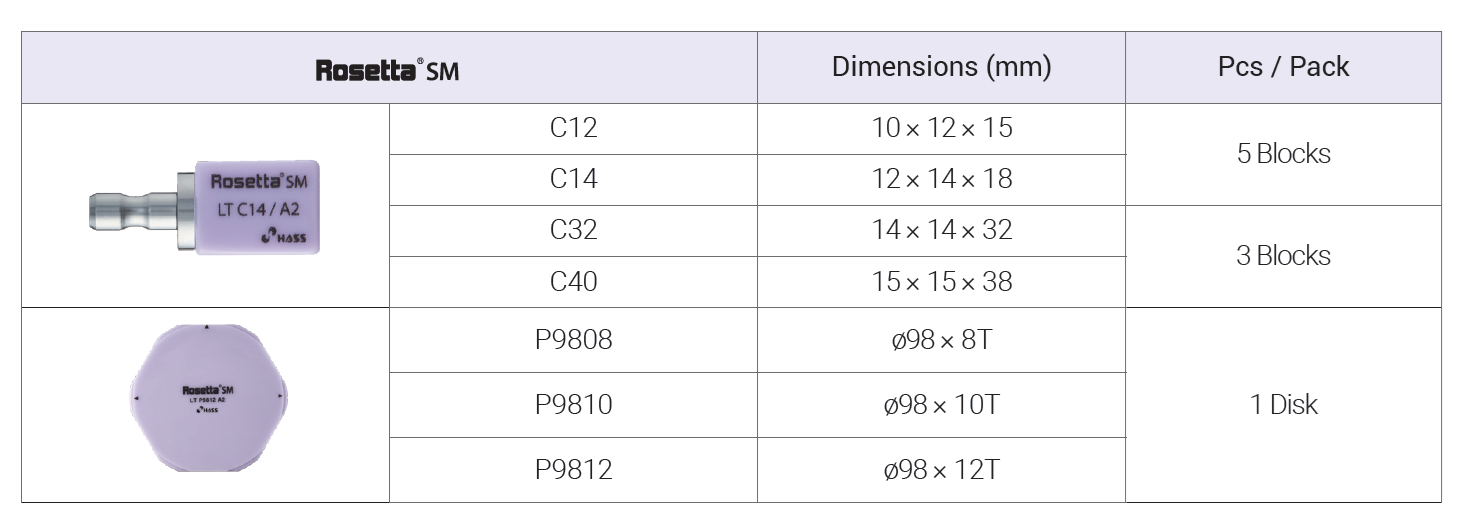Click the Rosetta SM block product image
This screenshot has width=1464, height=511.
tap(205, 207)
